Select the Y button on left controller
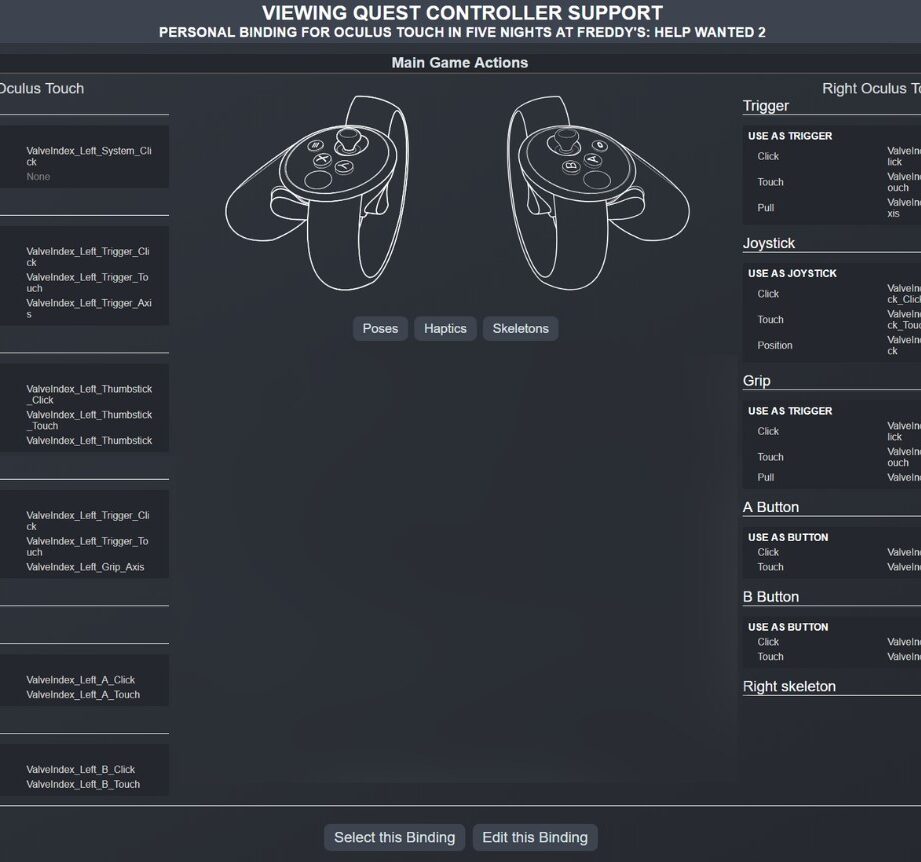The width and height of the screenshot is (921, 862). [x=345, y=166]
